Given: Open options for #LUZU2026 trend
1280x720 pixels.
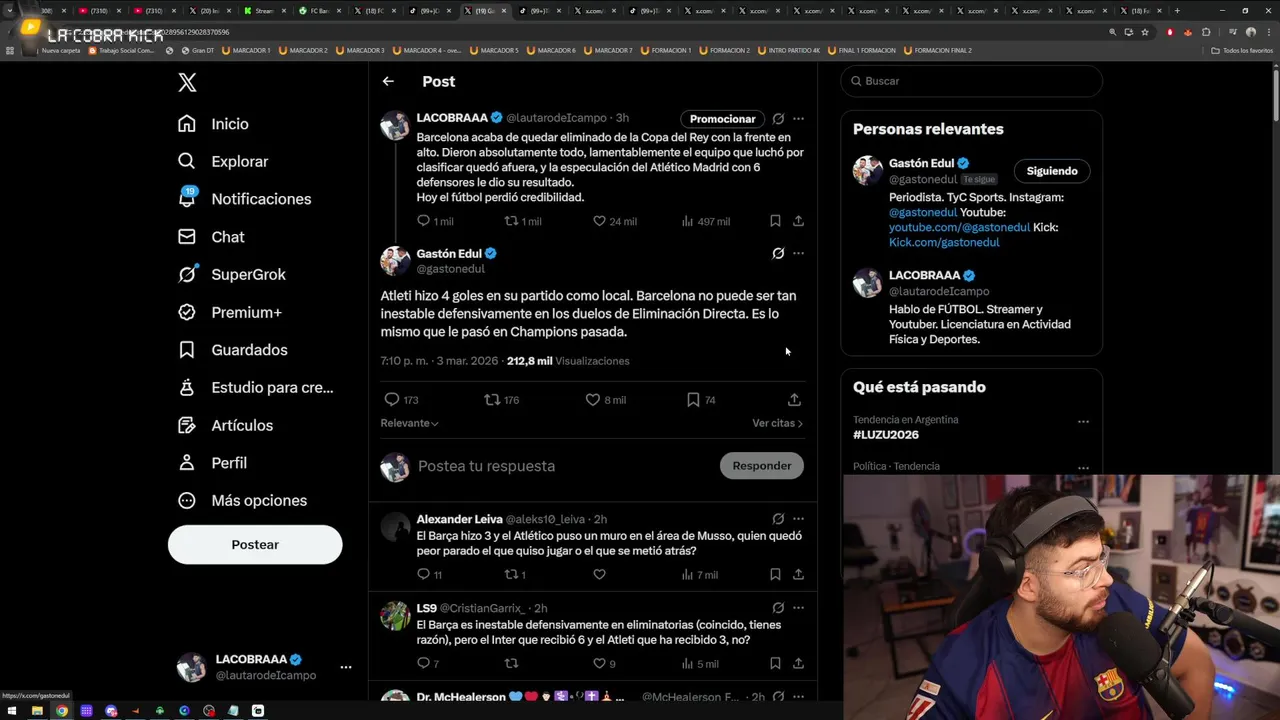Looking at the screenshot, I should (x=1083, y=422).
